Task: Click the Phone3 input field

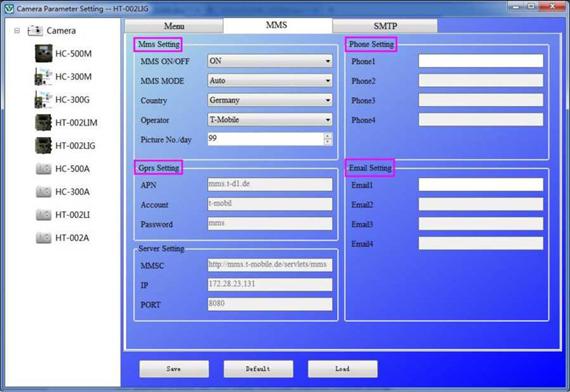Action: [x=481, y=100]
